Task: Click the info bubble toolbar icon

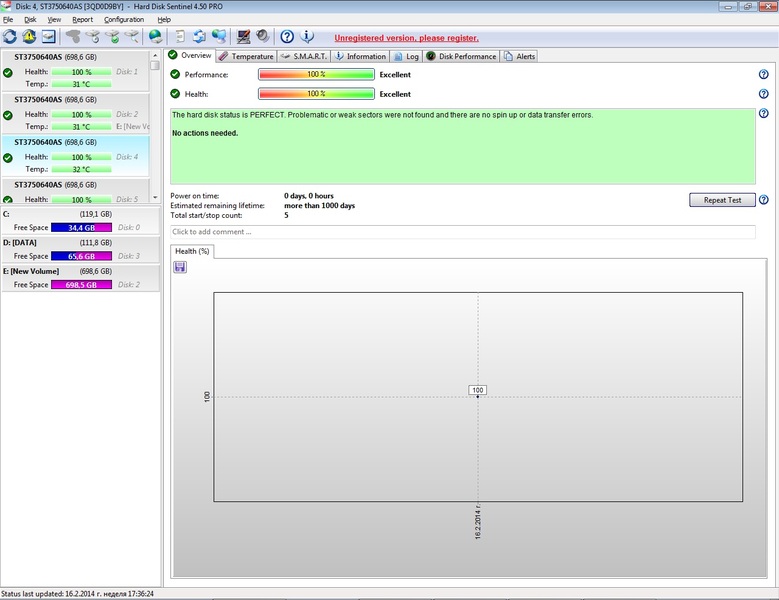Action: coord(307,36)
